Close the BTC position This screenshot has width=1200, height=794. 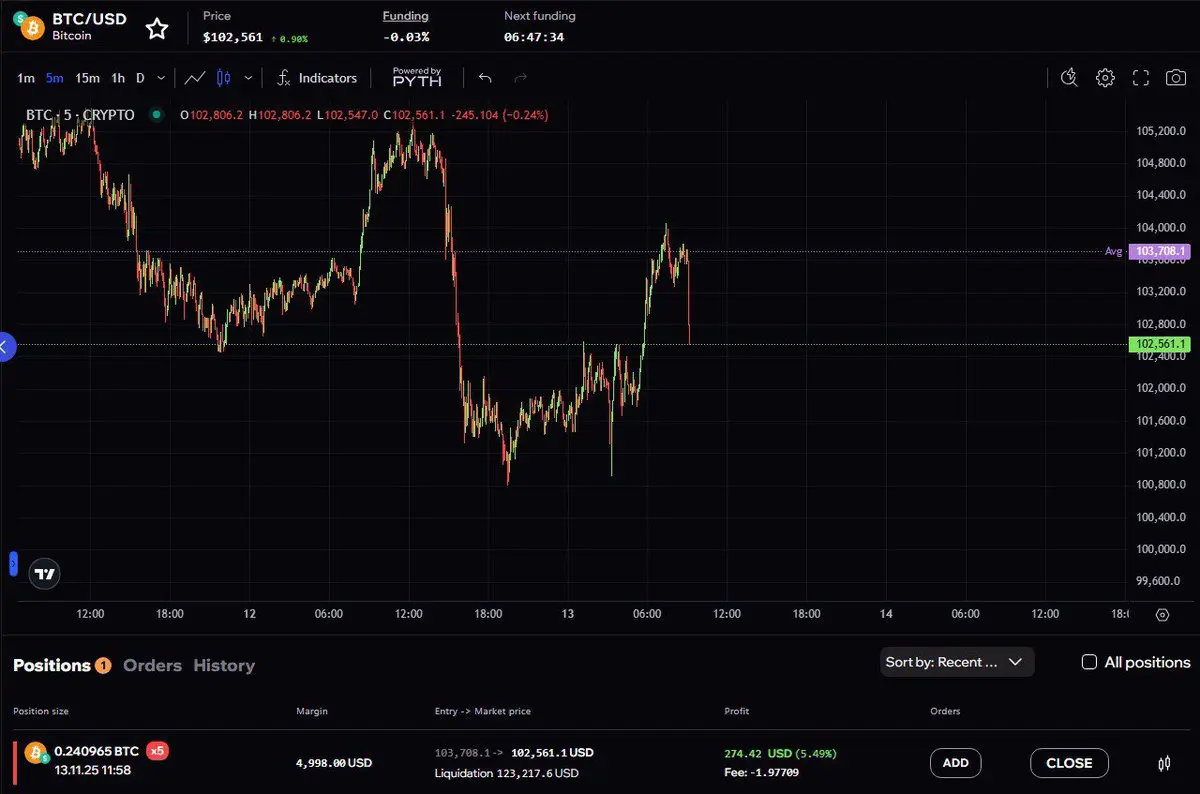[x=1069, y=763]
